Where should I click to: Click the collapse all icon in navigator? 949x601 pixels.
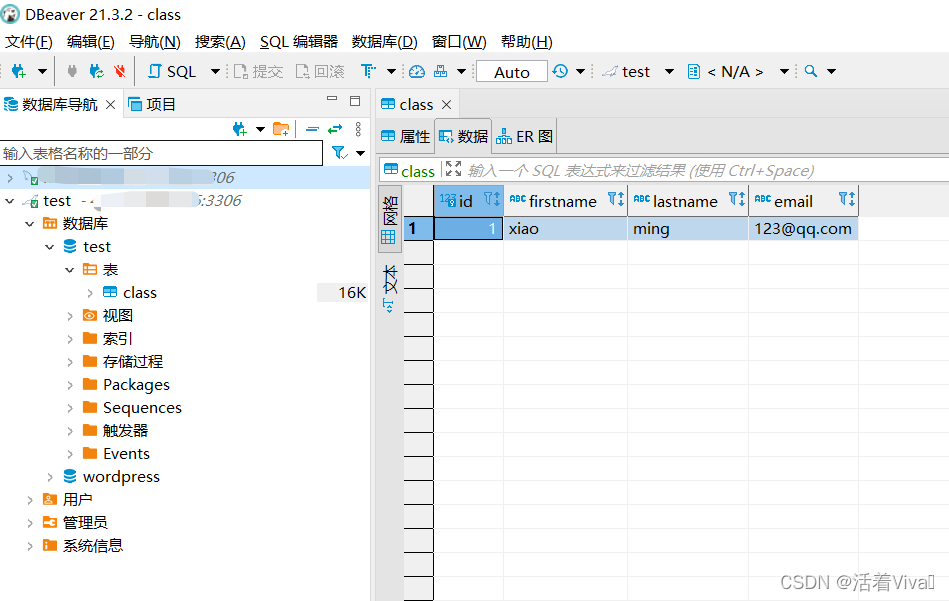pos(312,129)
